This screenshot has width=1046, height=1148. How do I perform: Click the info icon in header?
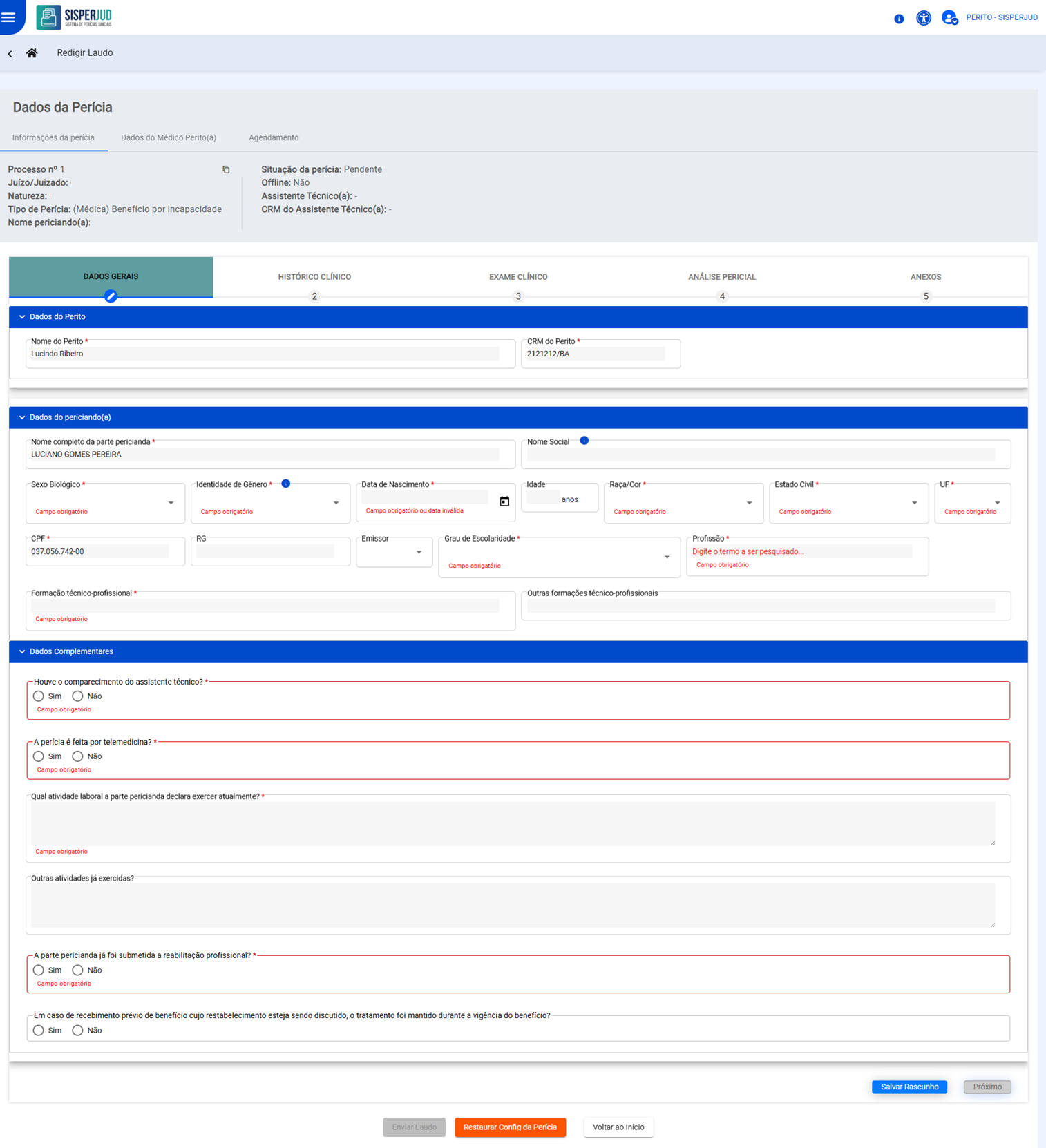tap(898, 19)
